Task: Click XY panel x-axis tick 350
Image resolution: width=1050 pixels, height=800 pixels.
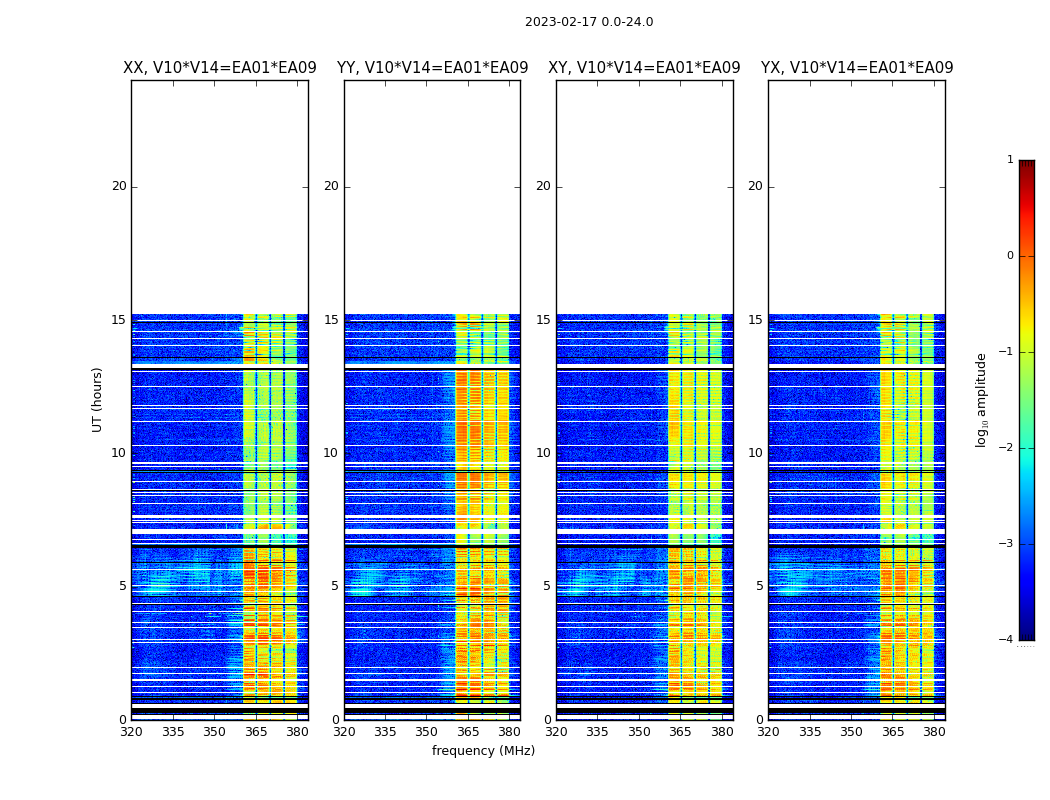Action: [x=639, y=732]
